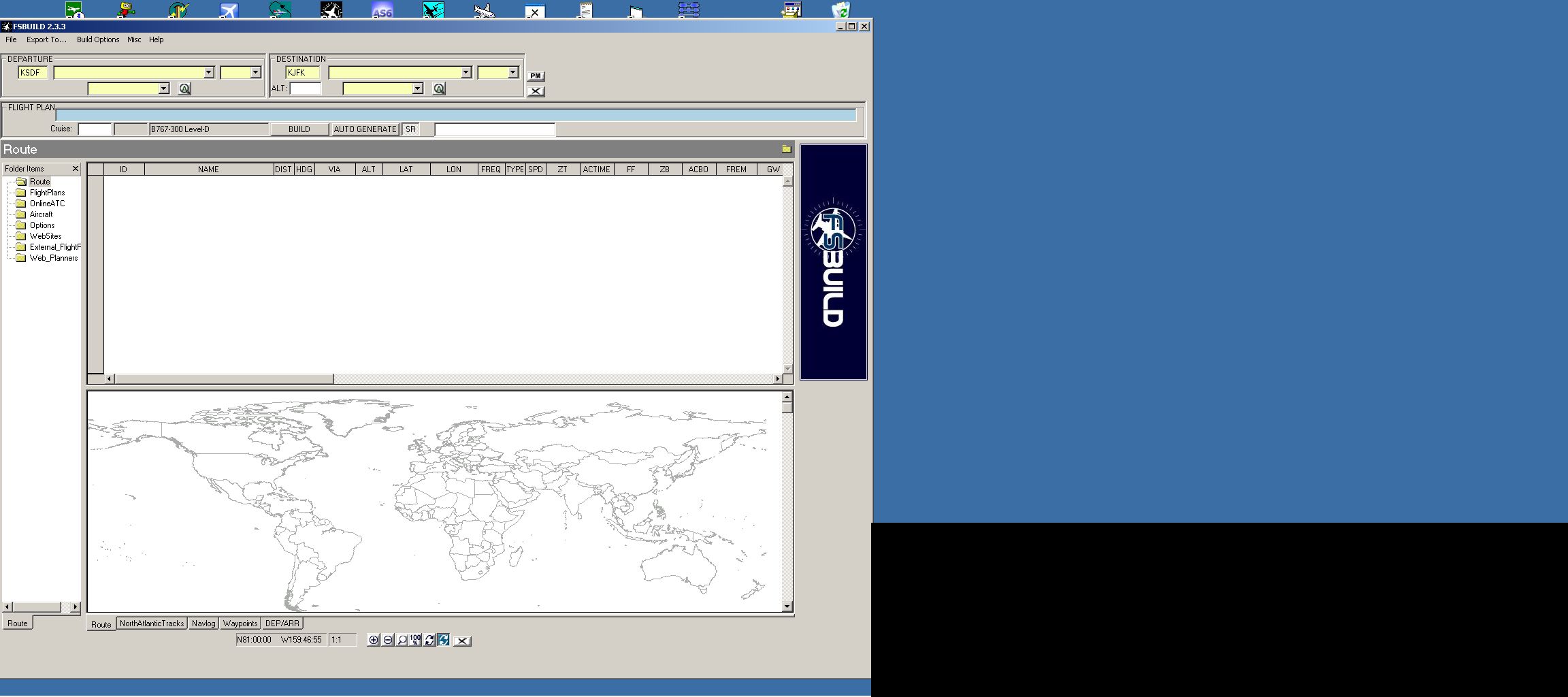Click the BUILD button

[x=299, y=129]
